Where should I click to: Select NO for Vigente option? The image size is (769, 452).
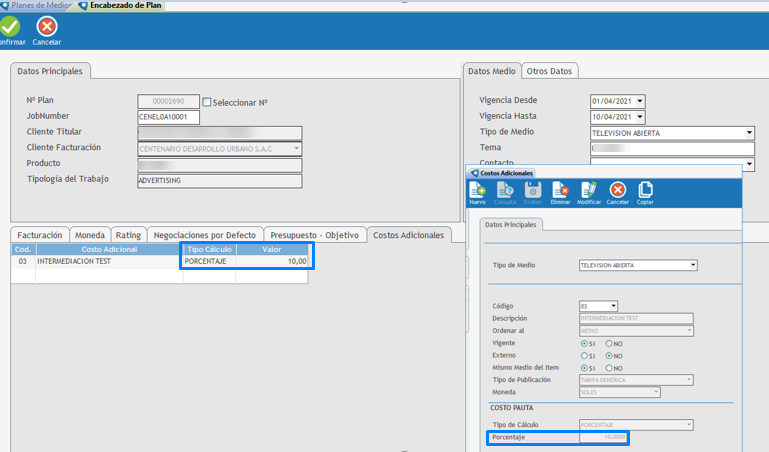[x=609, y=343]
